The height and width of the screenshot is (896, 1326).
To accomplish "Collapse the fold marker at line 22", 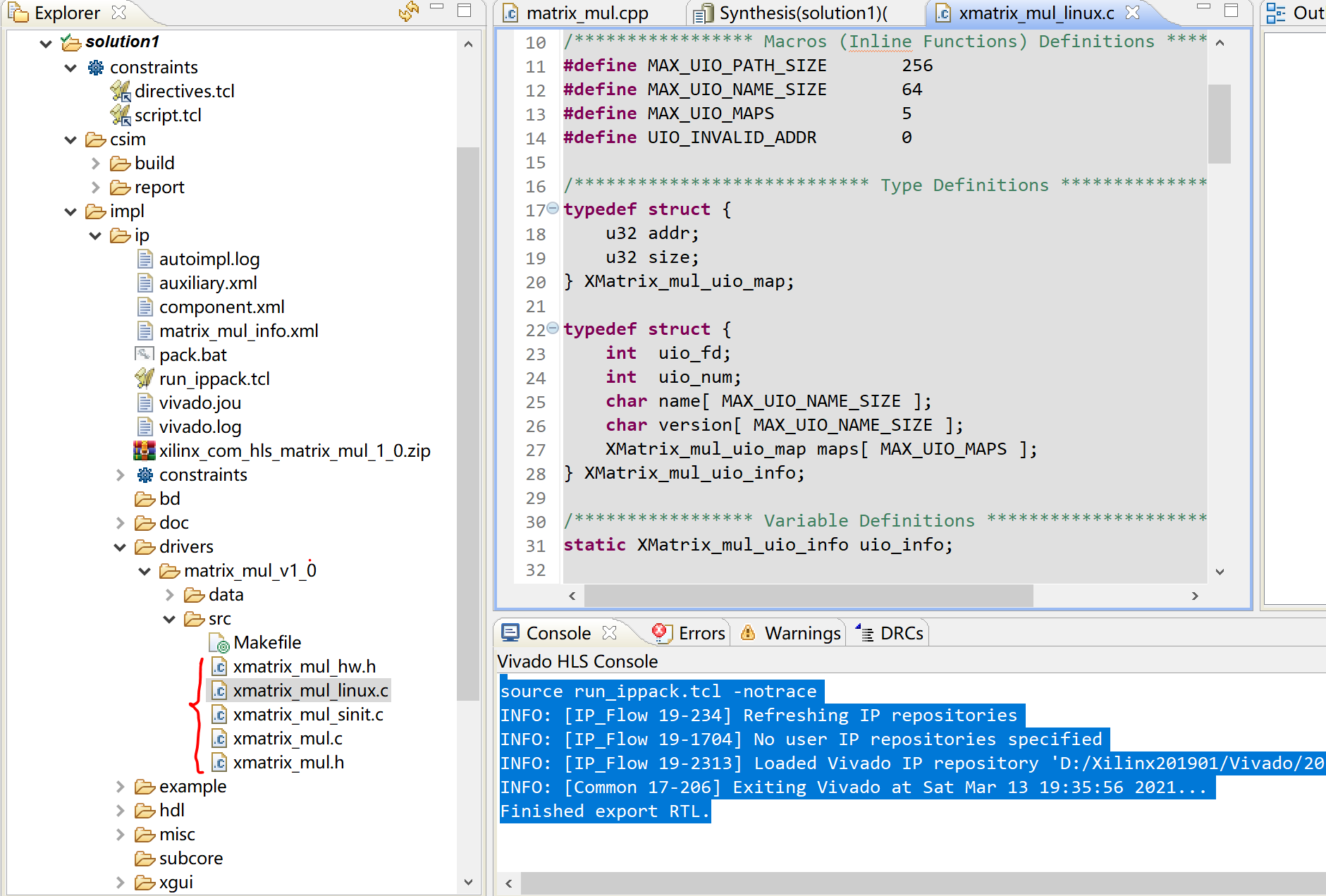I will point(553,328).
